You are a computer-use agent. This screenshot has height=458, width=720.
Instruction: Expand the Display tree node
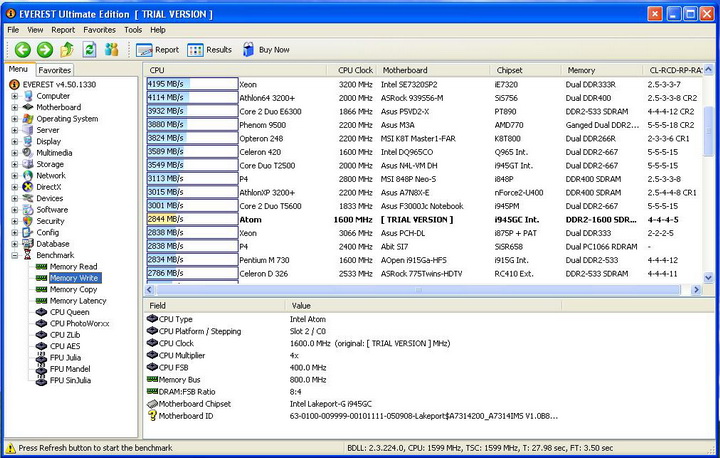click(15, 141)
